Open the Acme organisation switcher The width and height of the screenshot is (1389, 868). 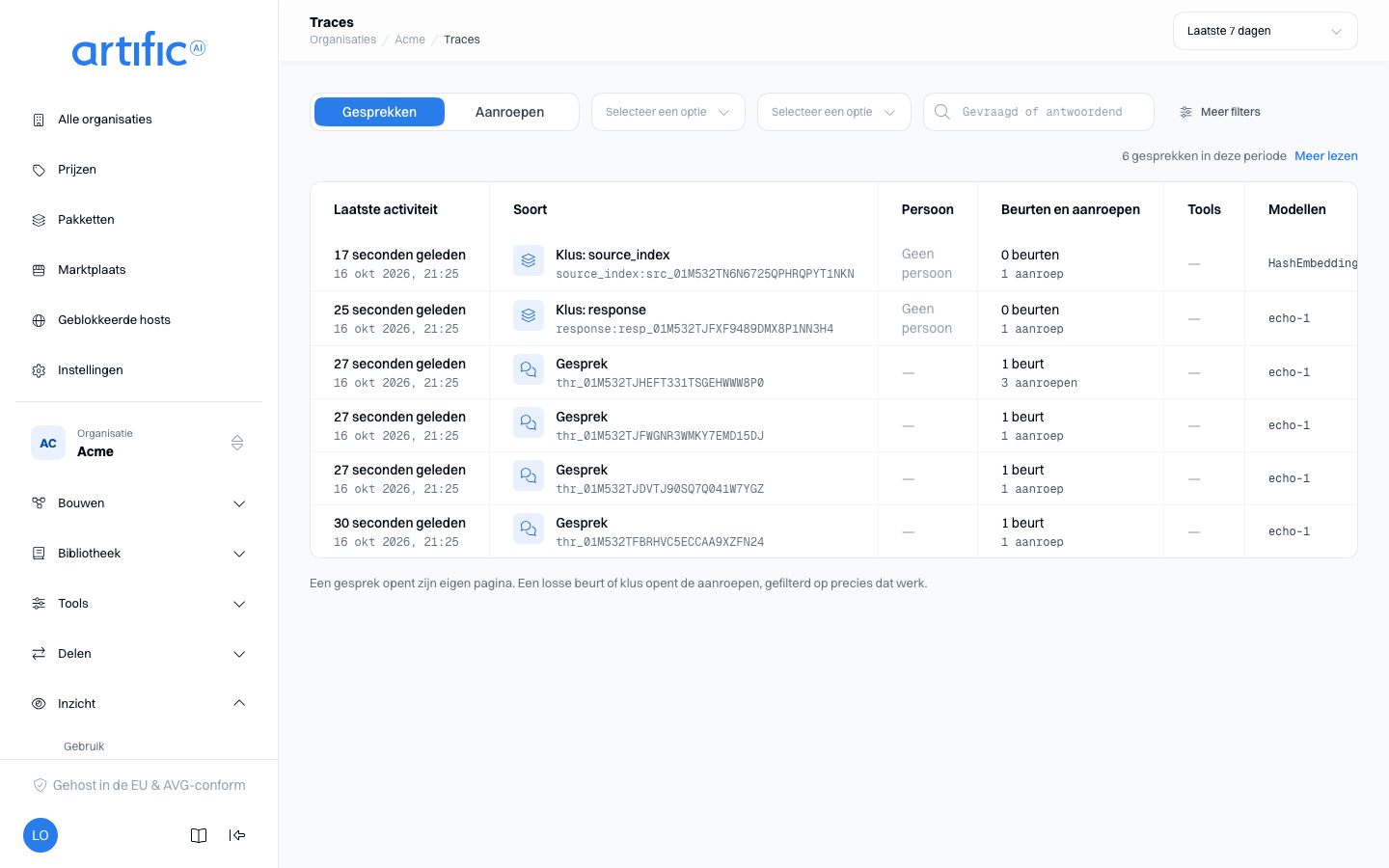tap(139, 443)
